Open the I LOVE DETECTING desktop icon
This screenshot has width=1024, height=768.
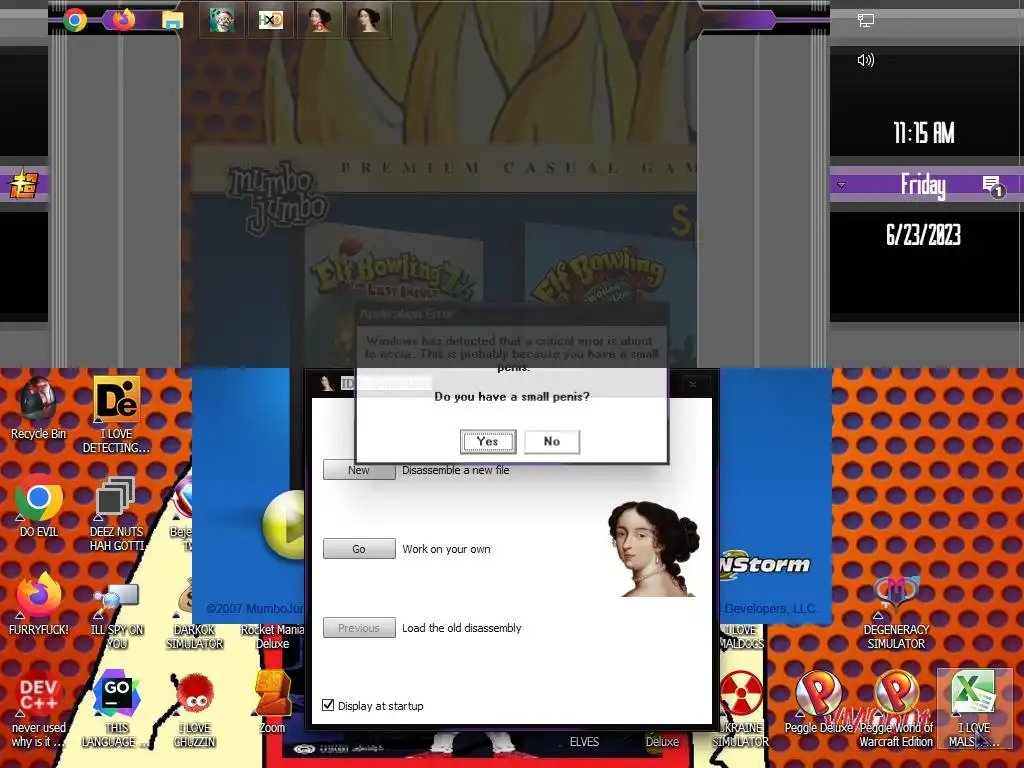(x=116, y=415)
